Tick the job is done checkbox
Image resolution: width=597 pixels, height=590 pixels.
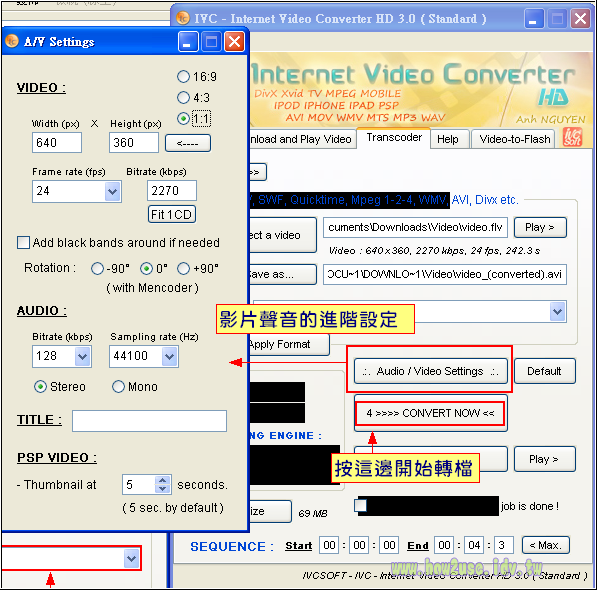360,505
